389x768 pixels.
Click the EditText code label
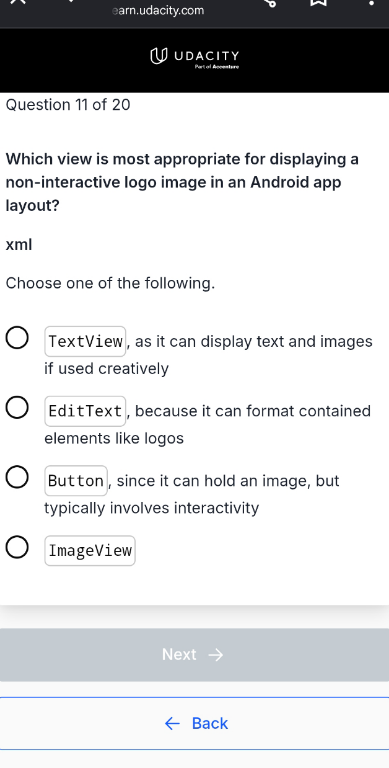click(85, 411)
